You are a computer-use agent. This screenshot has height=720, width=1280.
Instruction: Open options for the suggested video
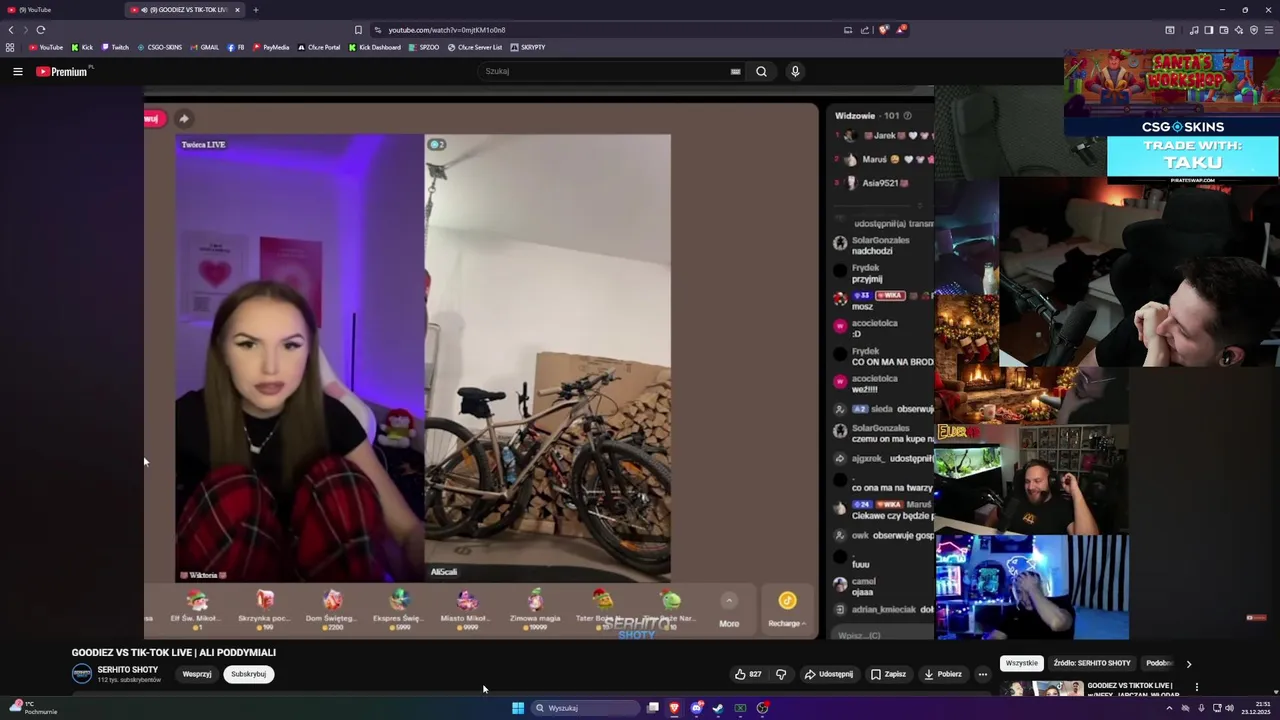click(1196, 687)
